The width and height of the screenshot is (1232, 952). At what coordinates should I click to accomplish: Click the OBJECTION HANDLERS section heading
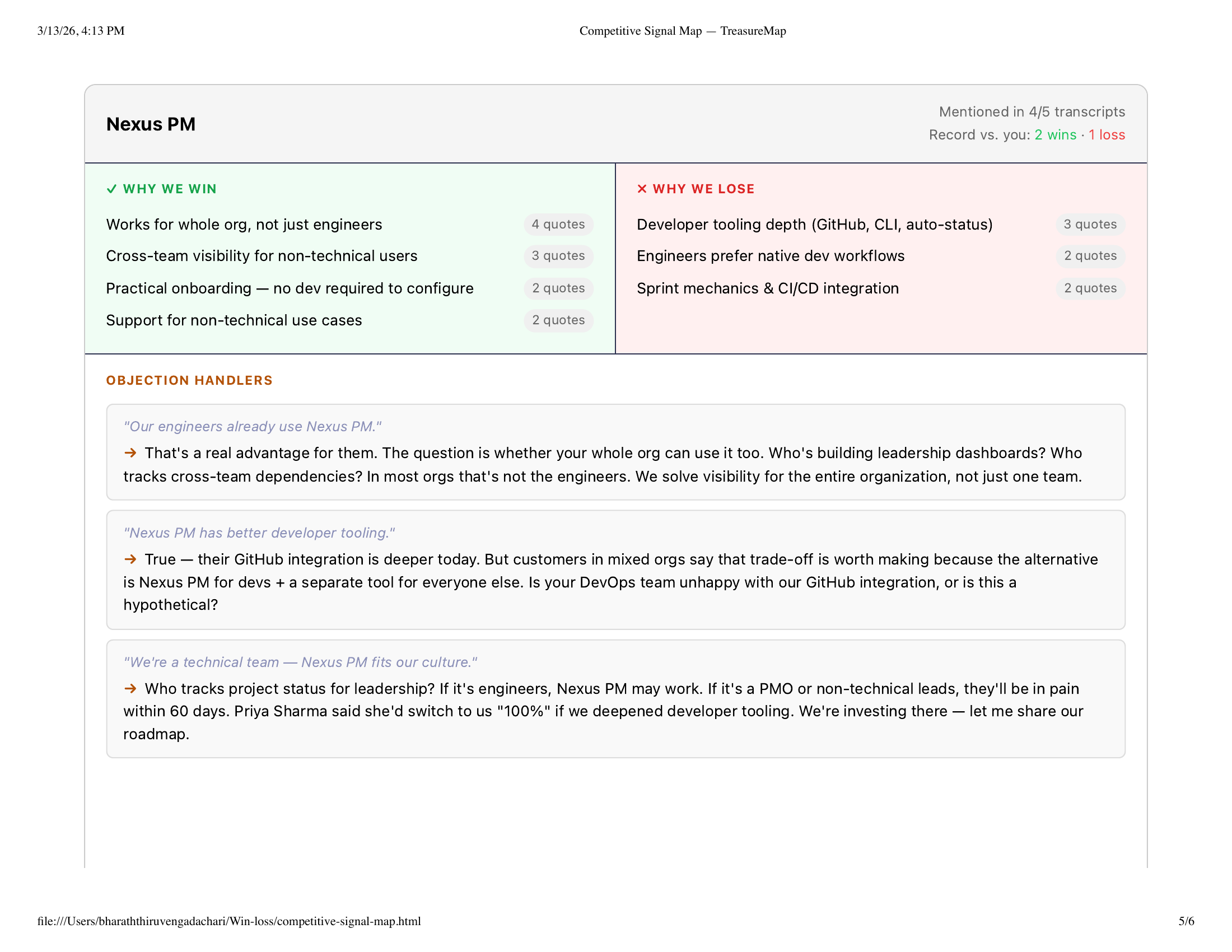tap(189, 381)
